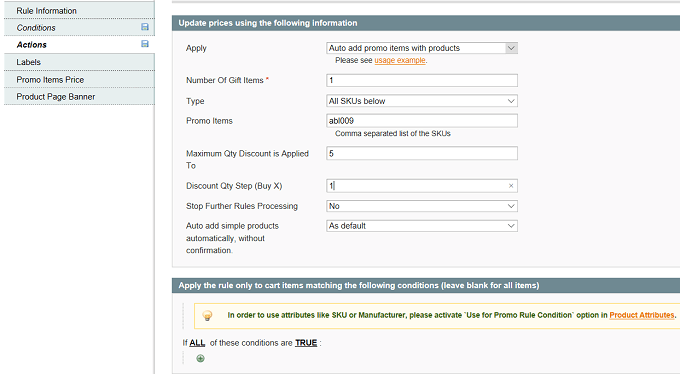Open the Rule Information tab
The height and width of the screenshot is (374, 680).
79,10
